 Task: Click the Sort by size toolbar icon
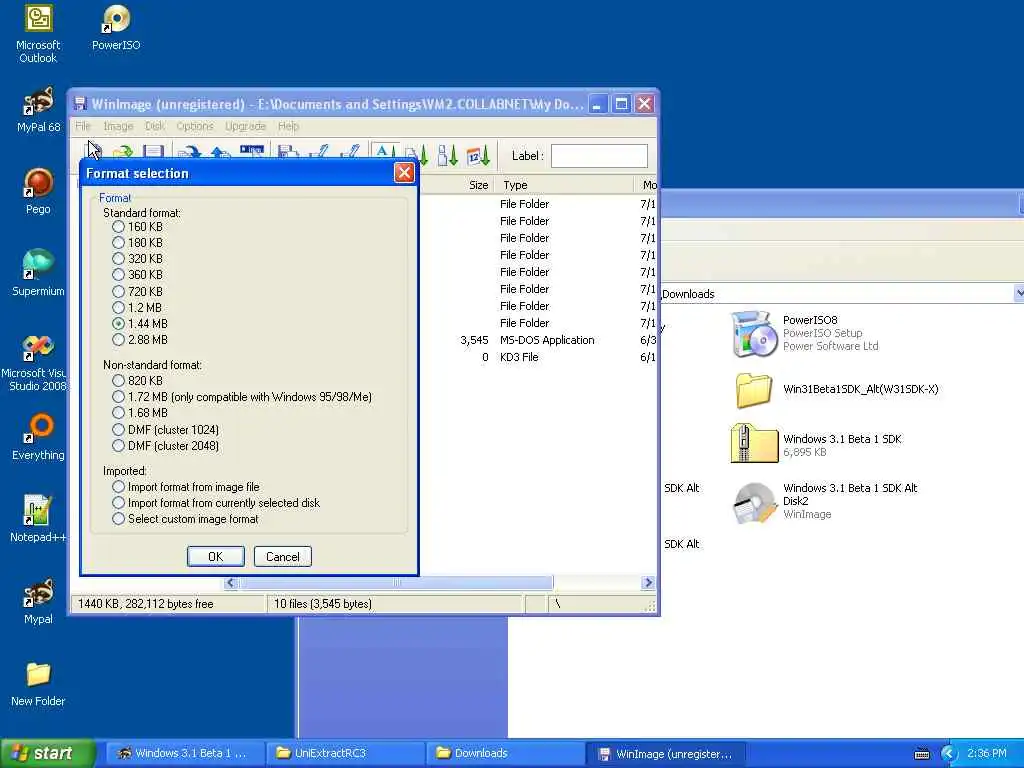447,155
